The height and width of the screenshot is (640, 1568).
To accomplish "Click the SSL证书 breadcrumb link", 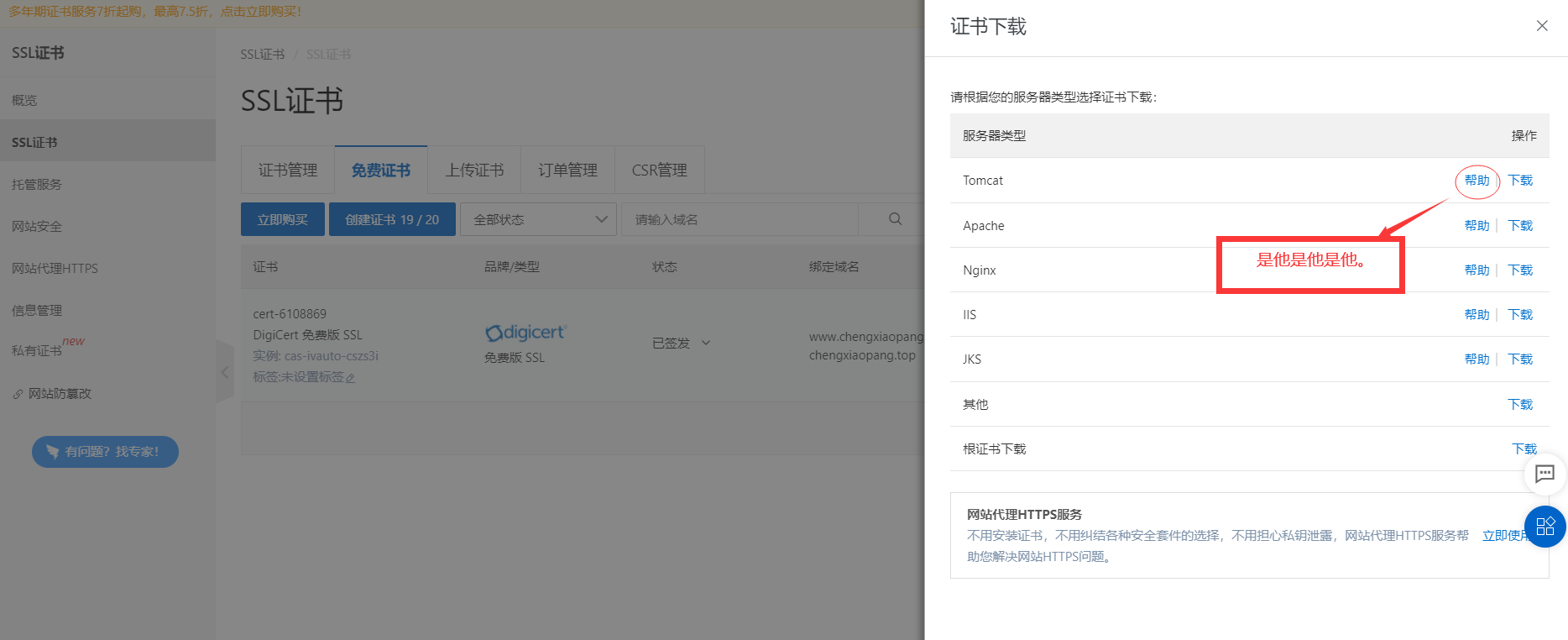I will [x=263, y=55].
